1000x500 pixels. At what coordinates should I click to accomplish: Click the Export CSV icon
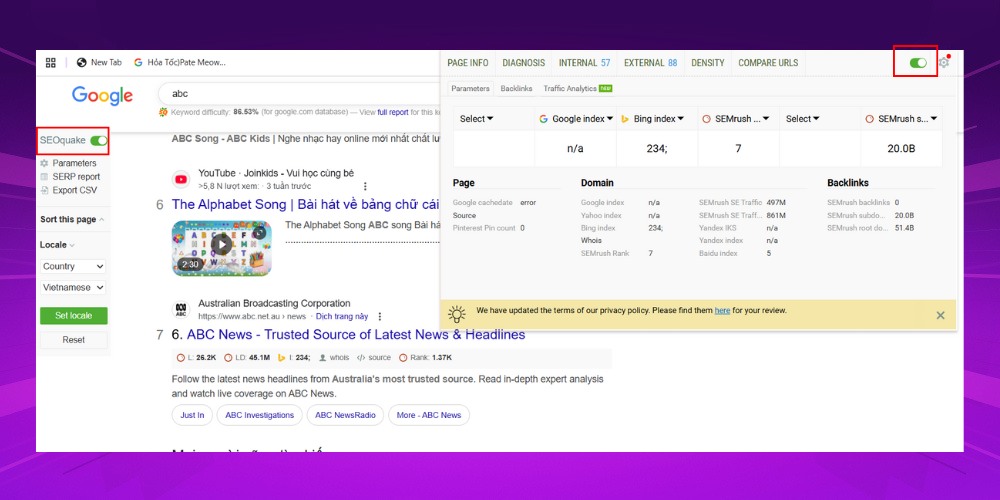point(44,190)
